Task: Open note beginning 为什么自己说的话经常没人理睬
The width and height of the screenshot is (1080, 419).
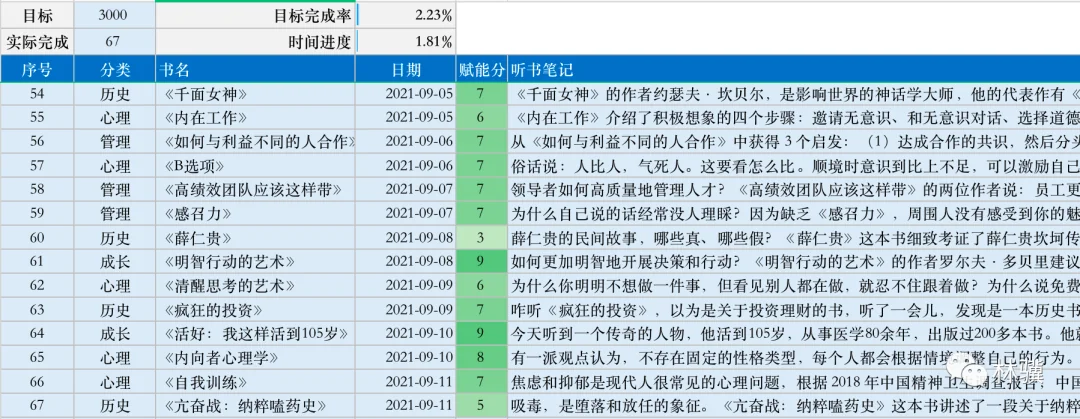Action: point(793,214)
